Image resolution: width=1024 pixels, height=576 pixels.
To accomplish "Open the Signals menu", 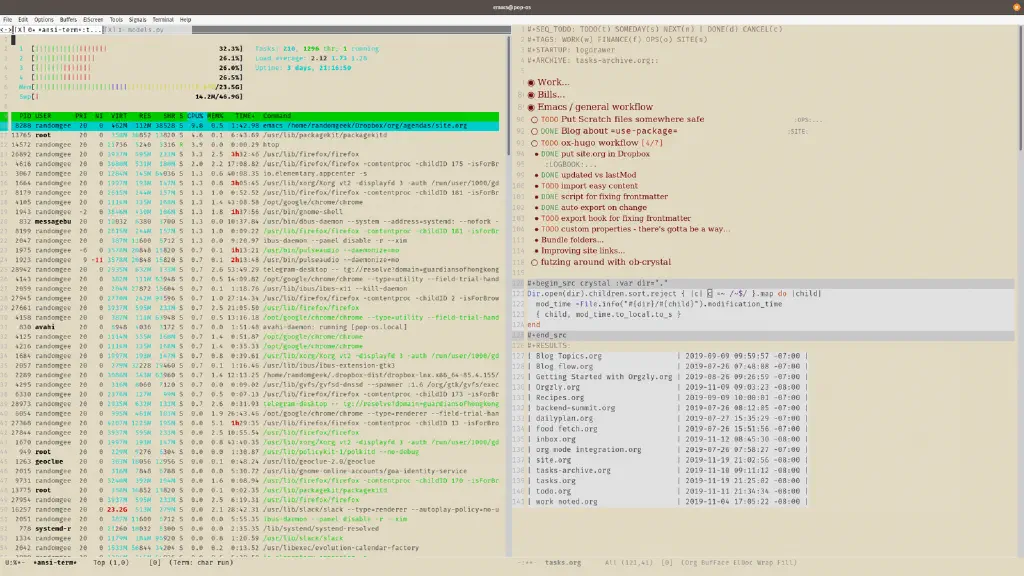I will pyautogui.click(x=140, y=18).
